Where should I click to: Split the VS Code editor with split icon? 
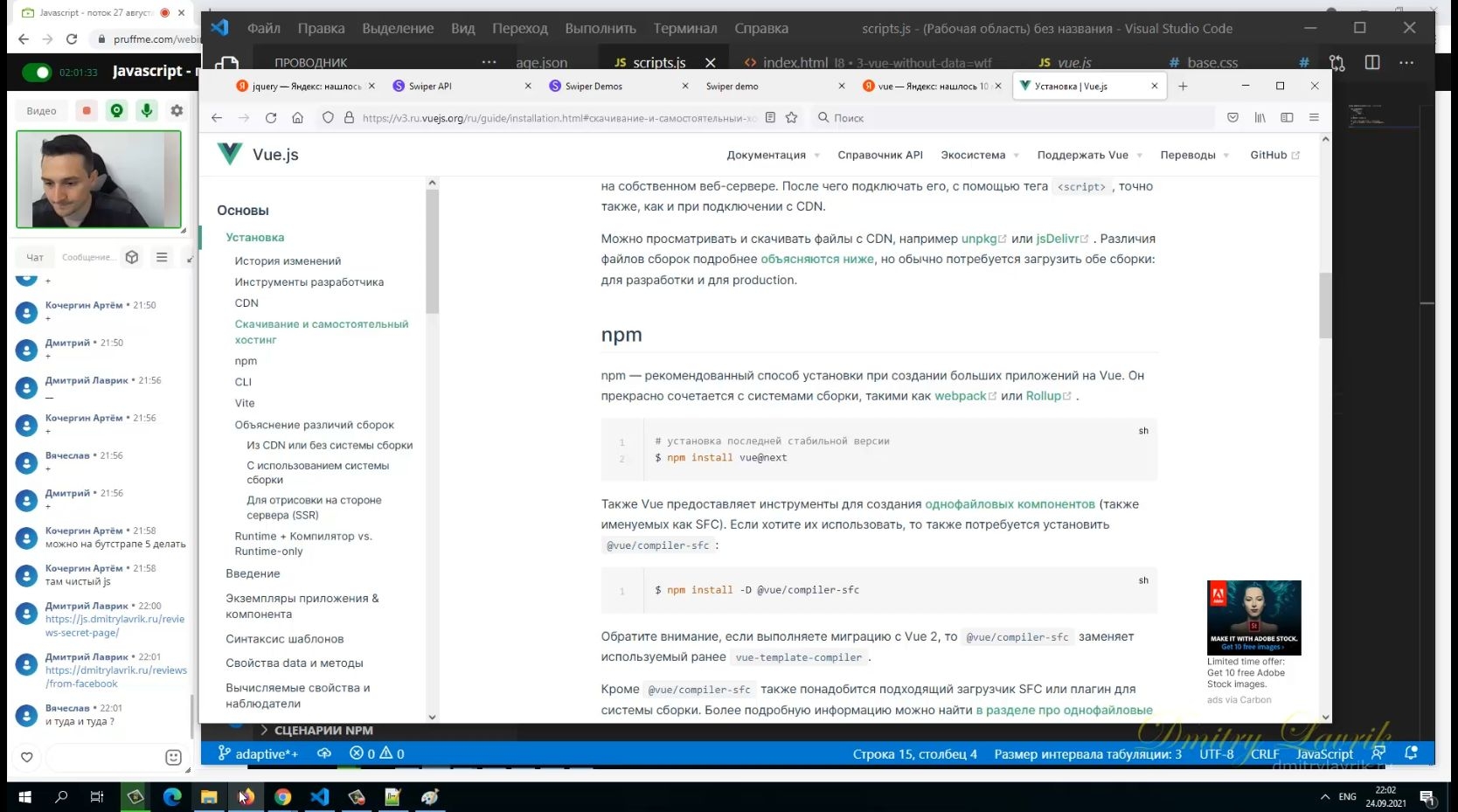[1372, 63]
